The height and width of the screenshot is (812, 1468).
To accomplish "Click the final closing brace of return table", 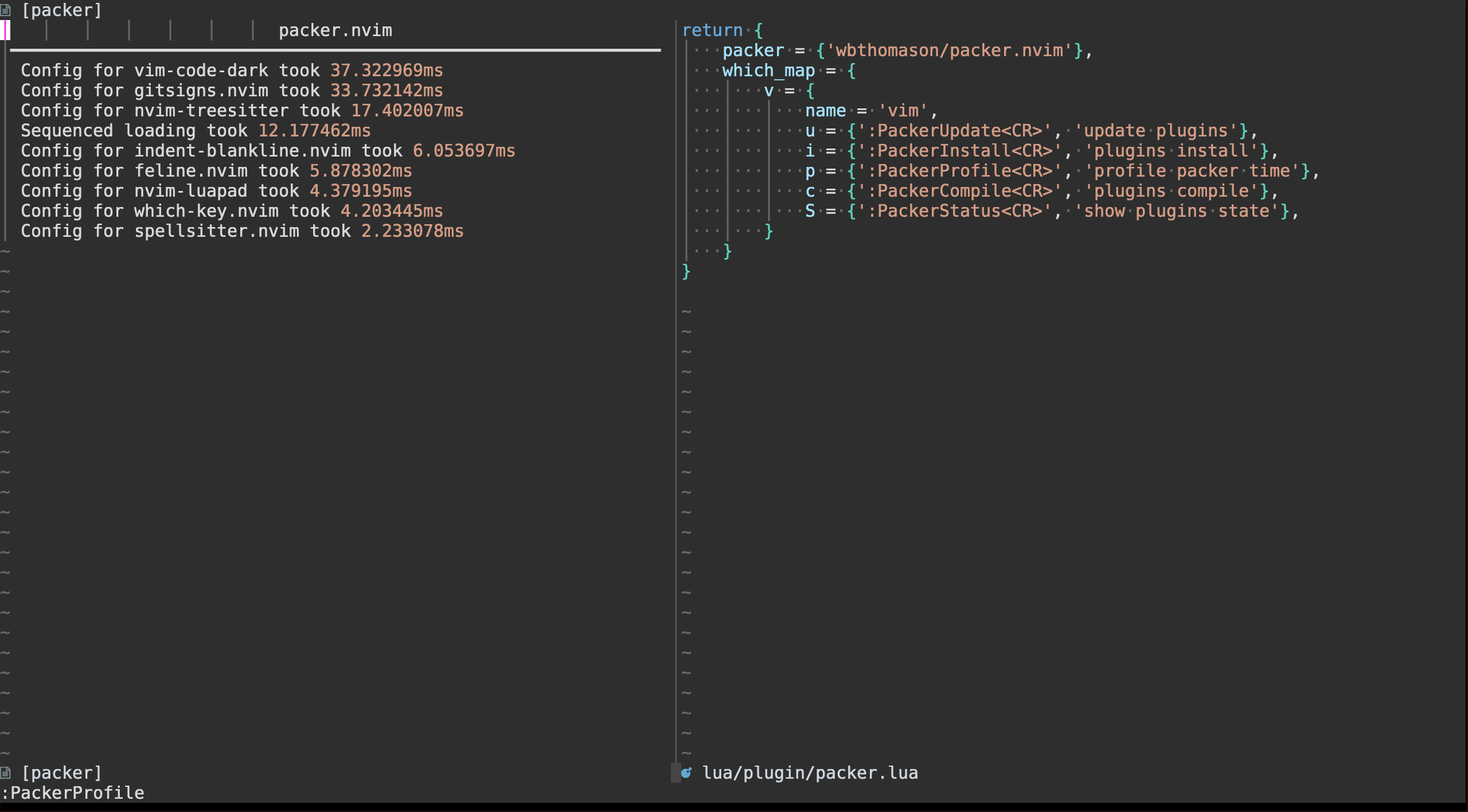I will coord(686,271).
